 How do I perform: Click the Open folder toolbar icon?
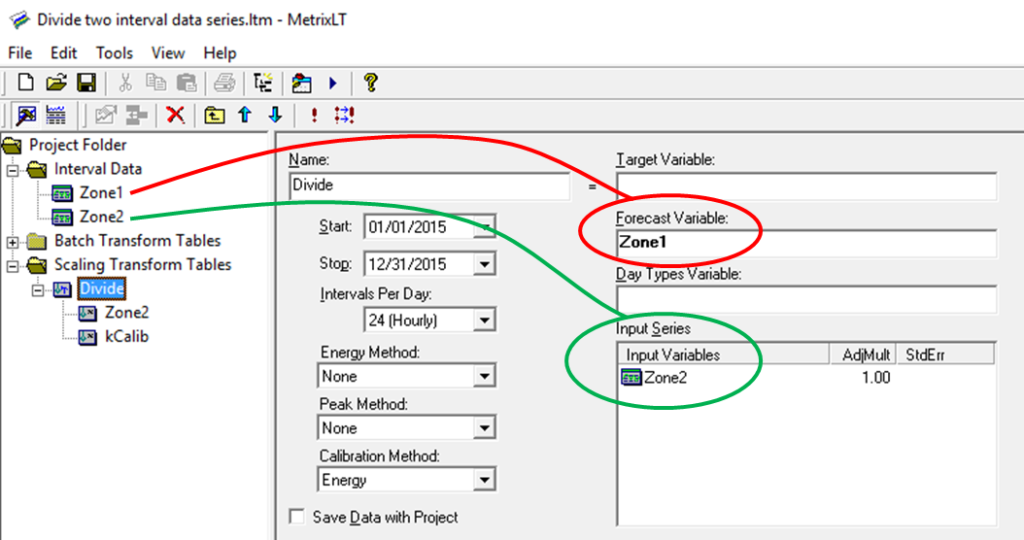56,83
